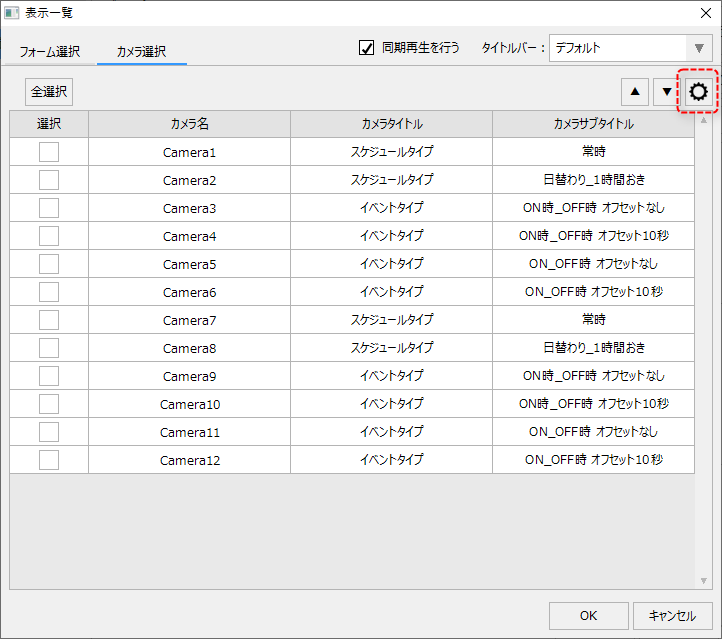This screenshot has width=722, height=639.
Task: Click the move up arrow button
Action: (x=635, y=92)
